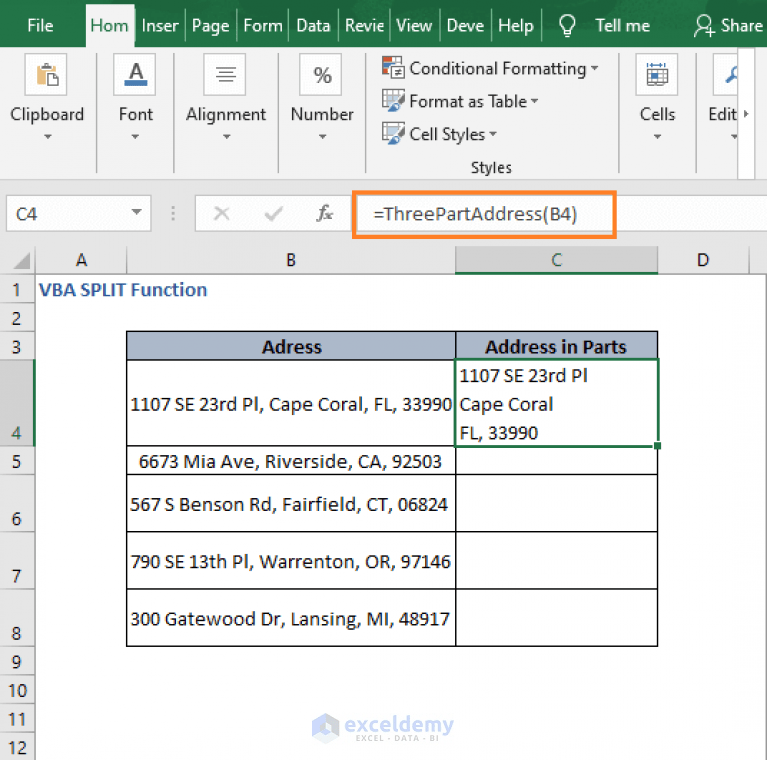This screenshot has height=760, width=767.
Task: Click the 'VBA SPLIT Function' title cell
Action: (123, 290)
